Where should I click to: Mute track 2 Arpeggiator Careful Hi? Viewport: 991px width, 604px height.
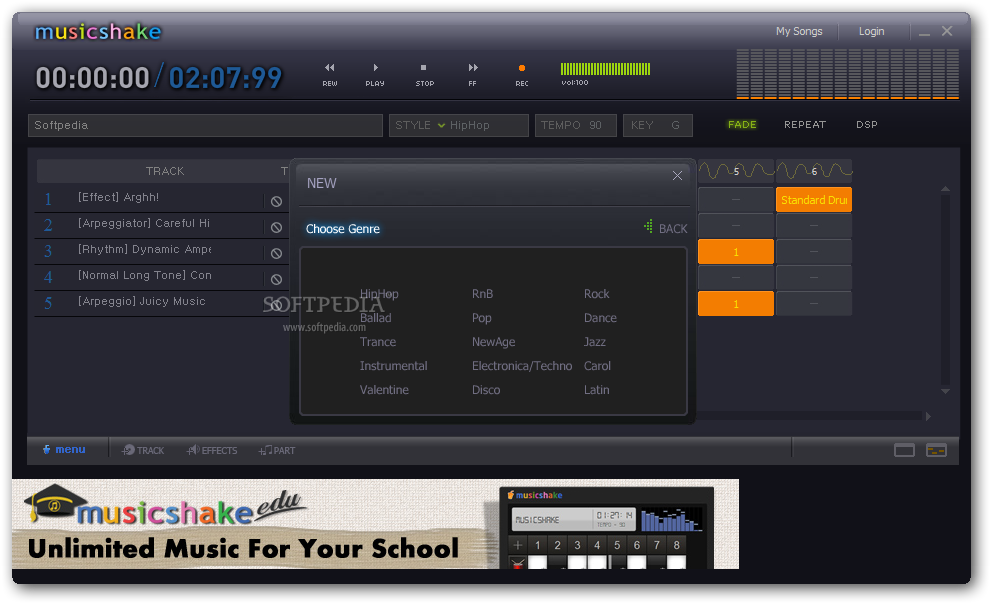276,227
